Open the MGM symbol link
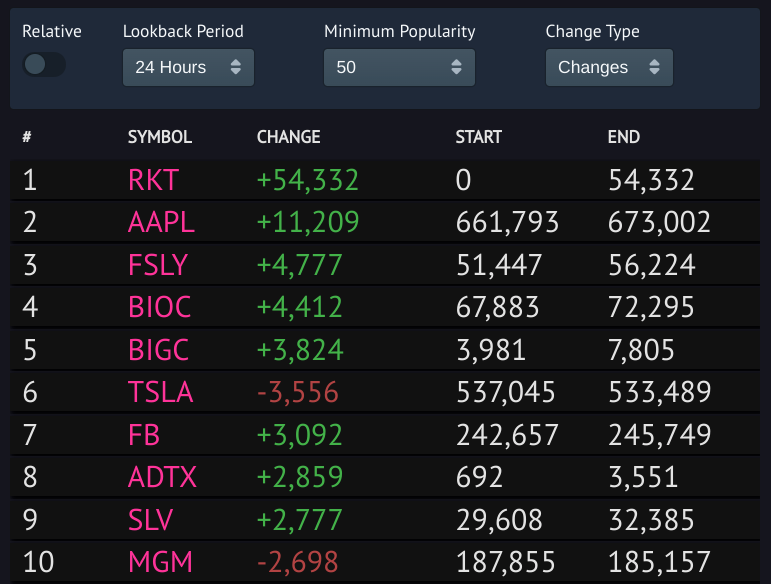The height and width of the screenshot is (584, 771). (x=160, y=562)
